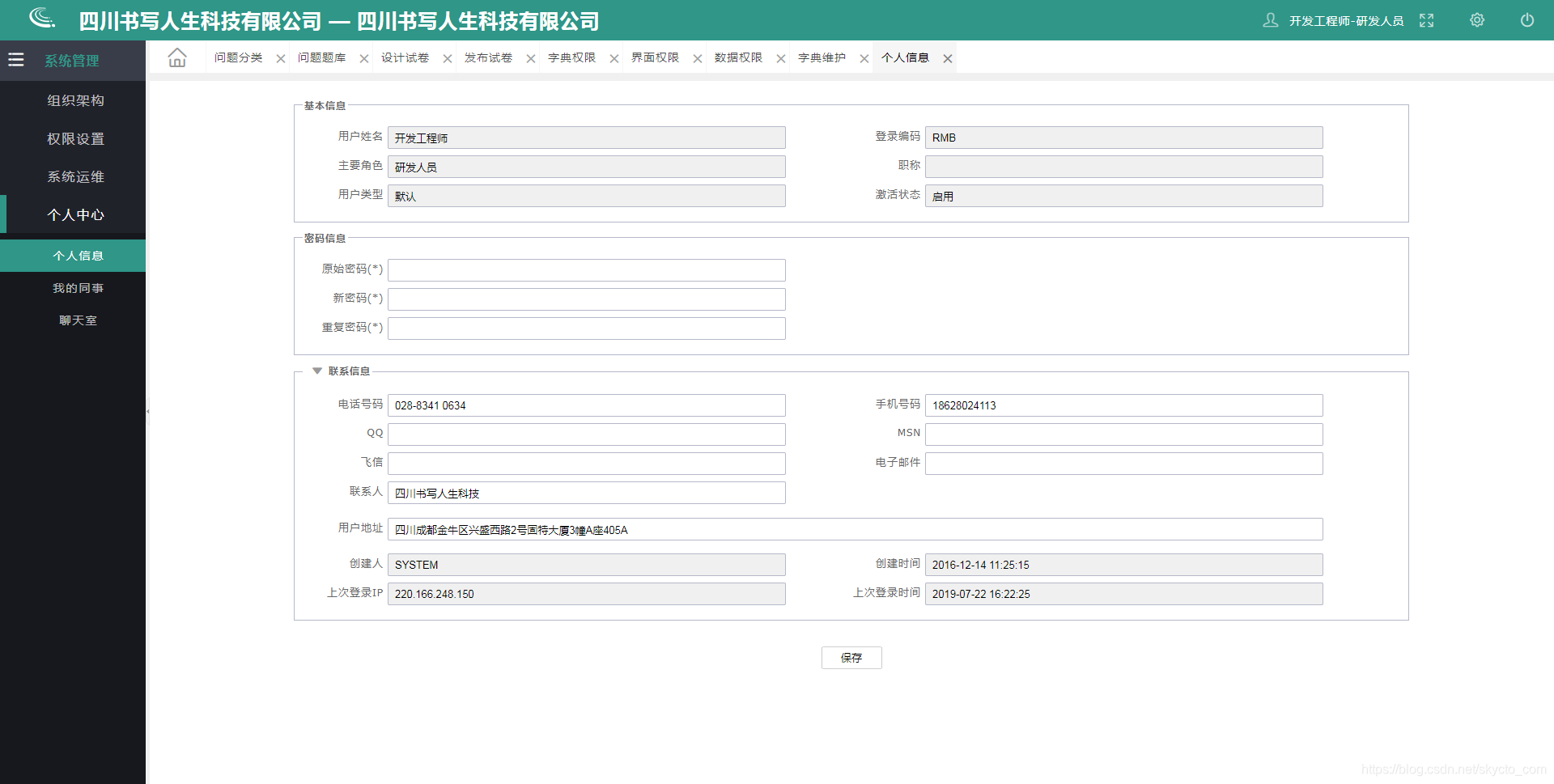1554x784 pixels.
Task: Click the 用户类型 field showing 默认
Action: coord(587,196)
